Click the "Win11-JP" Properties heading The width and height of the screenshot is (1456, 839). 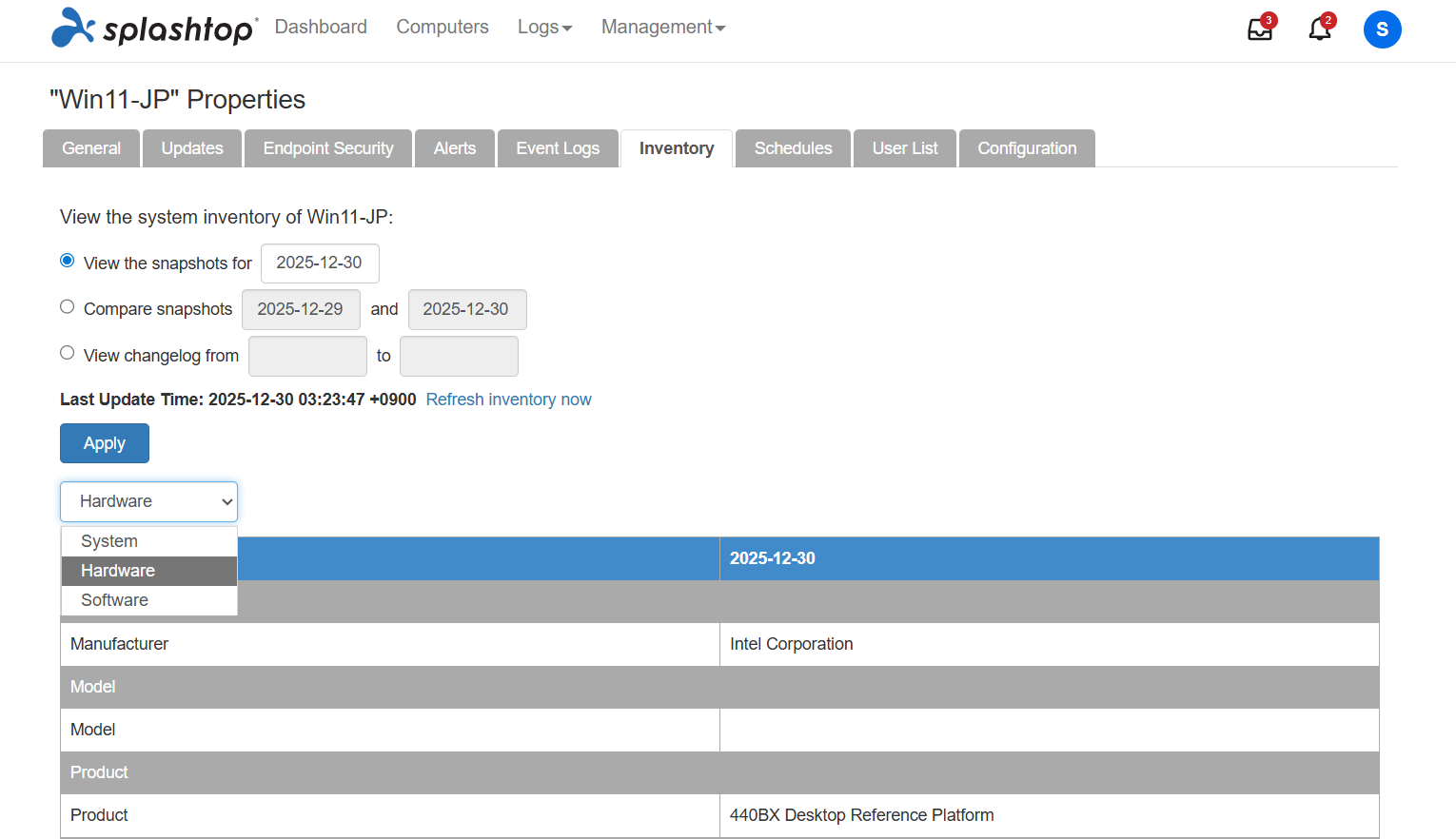point(178,99)
